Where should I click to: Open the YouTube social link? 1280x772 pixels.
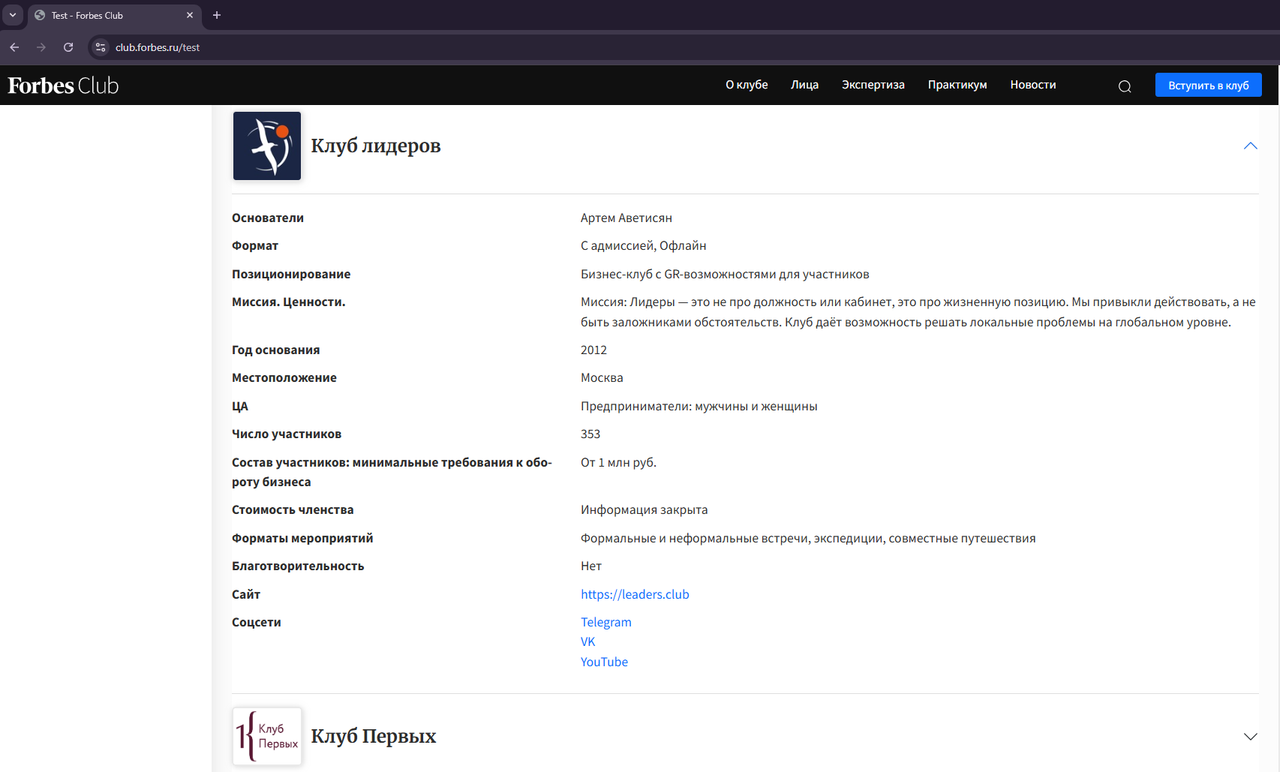(x=604, y=662)
